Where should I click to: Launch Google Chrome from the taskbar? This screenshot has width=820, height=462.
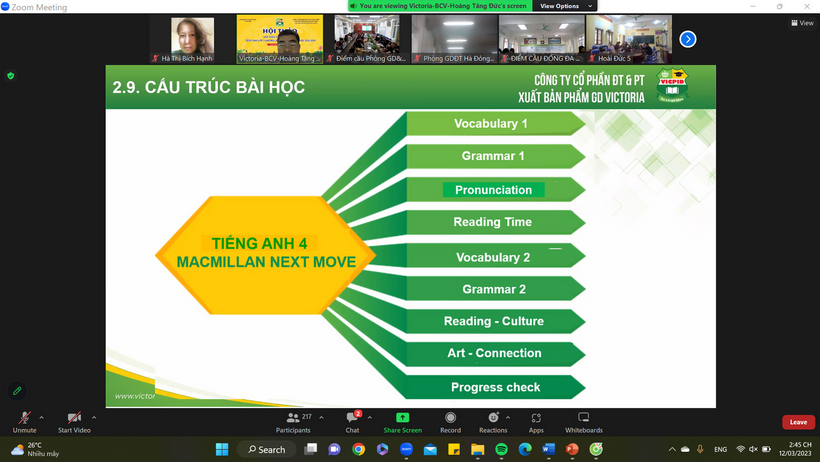358,449
